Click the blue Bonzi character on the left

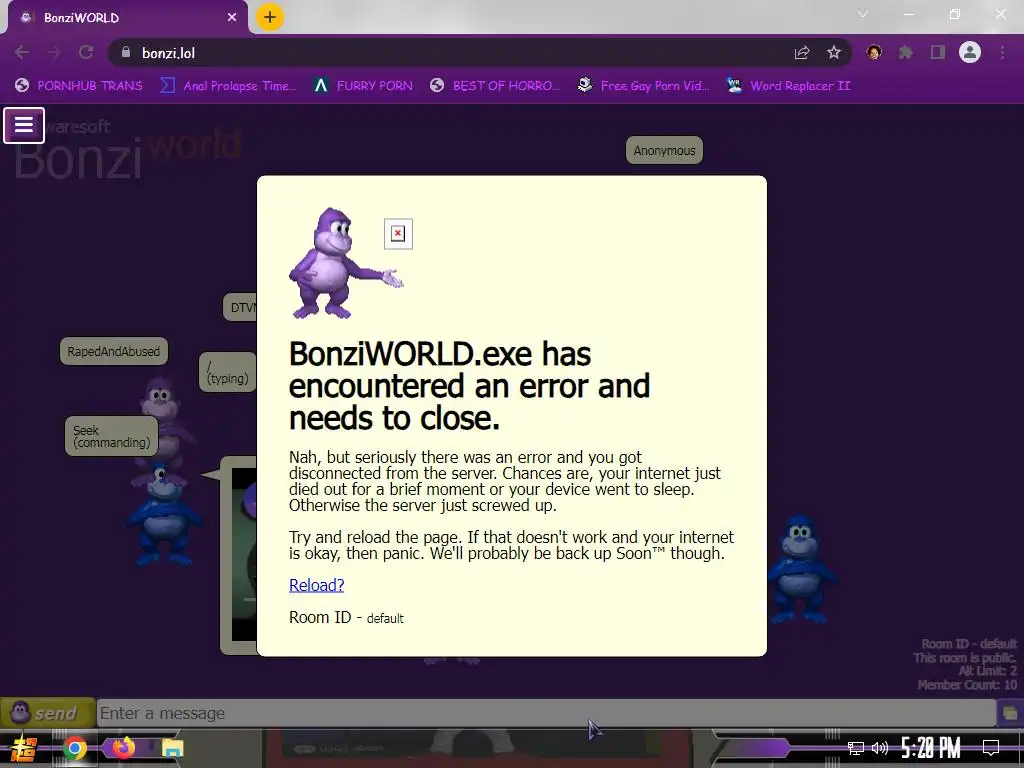coord(163,515)
